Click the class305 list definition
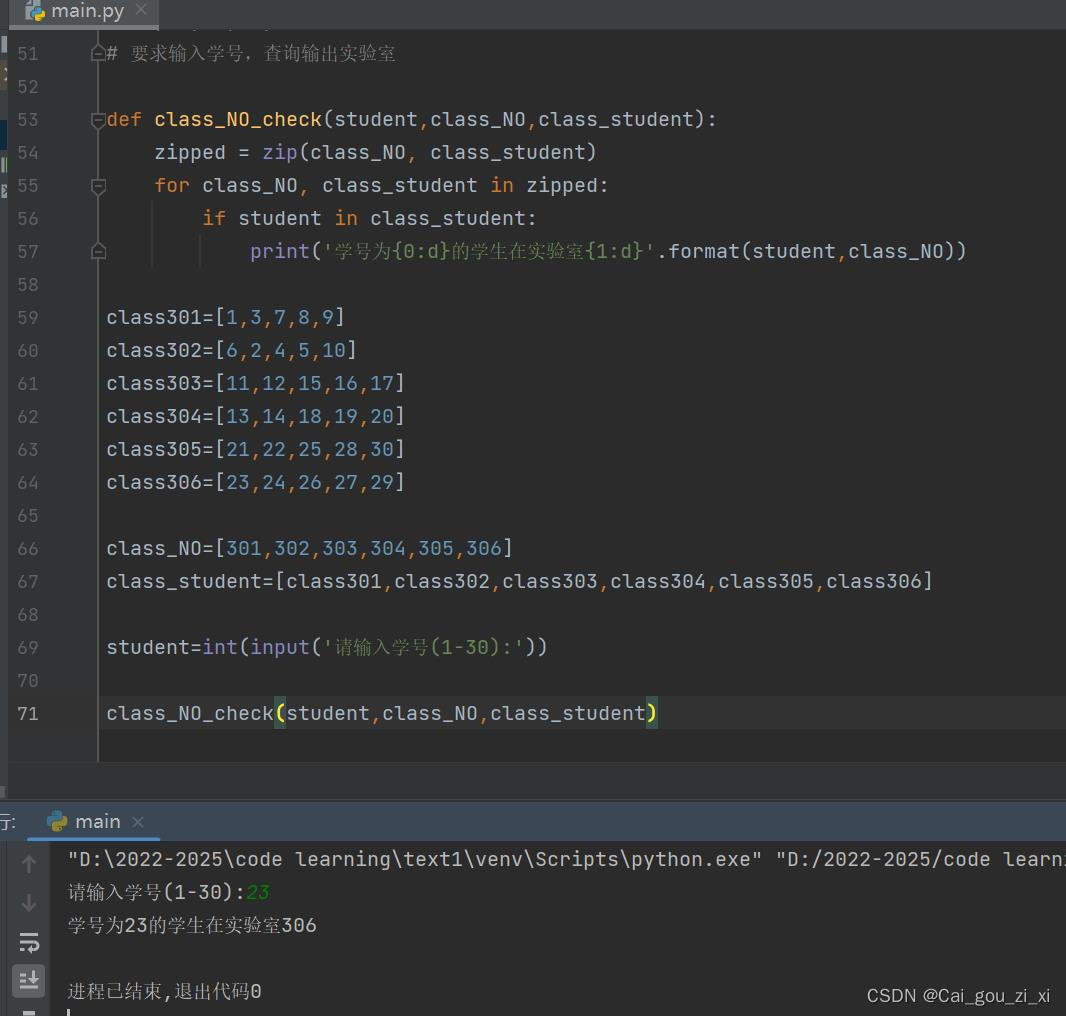1066x1016 pixels. tap(256, 450)
